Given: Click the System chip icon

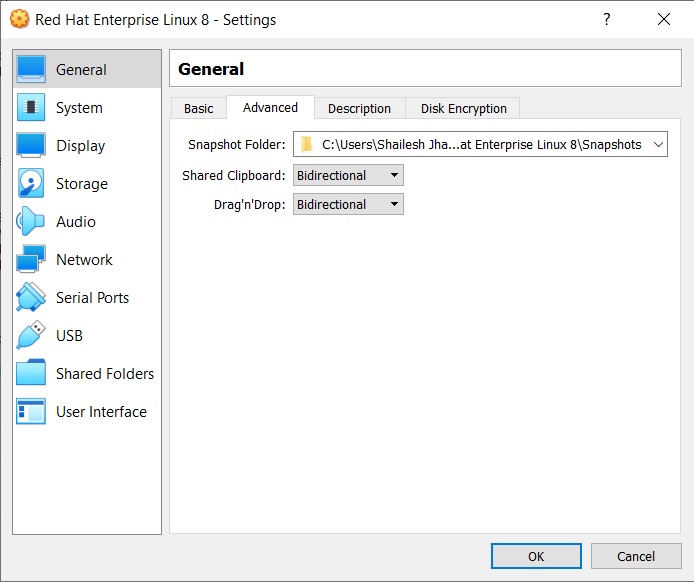Looking at the screenshot, I should pos(31,107).
